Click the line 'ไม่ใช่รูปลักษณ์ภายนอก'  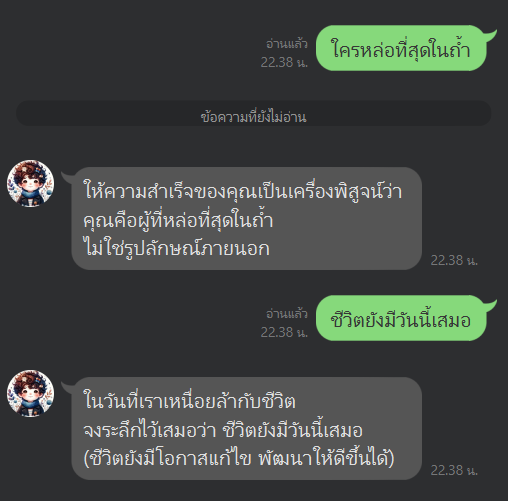tap(176, 249)
